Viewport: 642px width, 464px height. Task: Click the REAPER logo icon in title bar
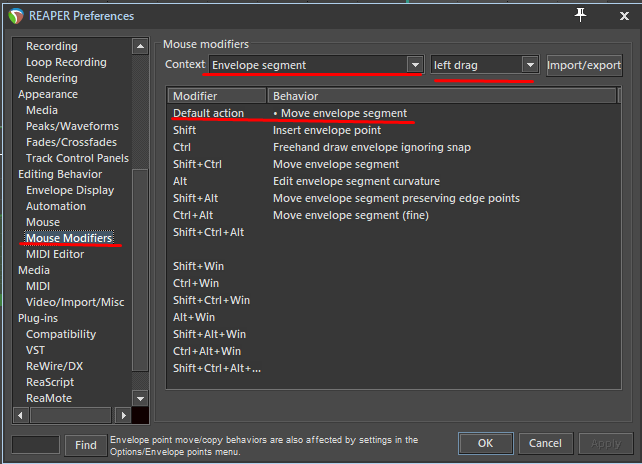click(16, 16)
